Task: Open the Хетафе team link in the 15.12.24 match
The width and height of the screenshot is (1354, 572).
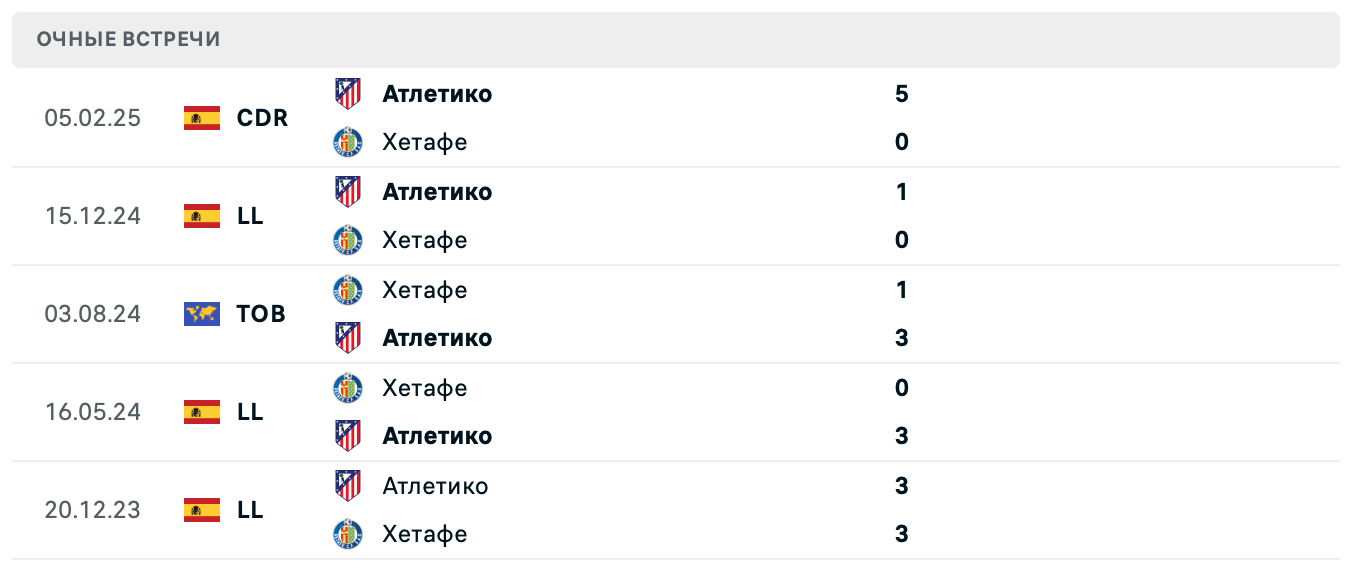Action: pyautogui.click(x=424, y=240)
